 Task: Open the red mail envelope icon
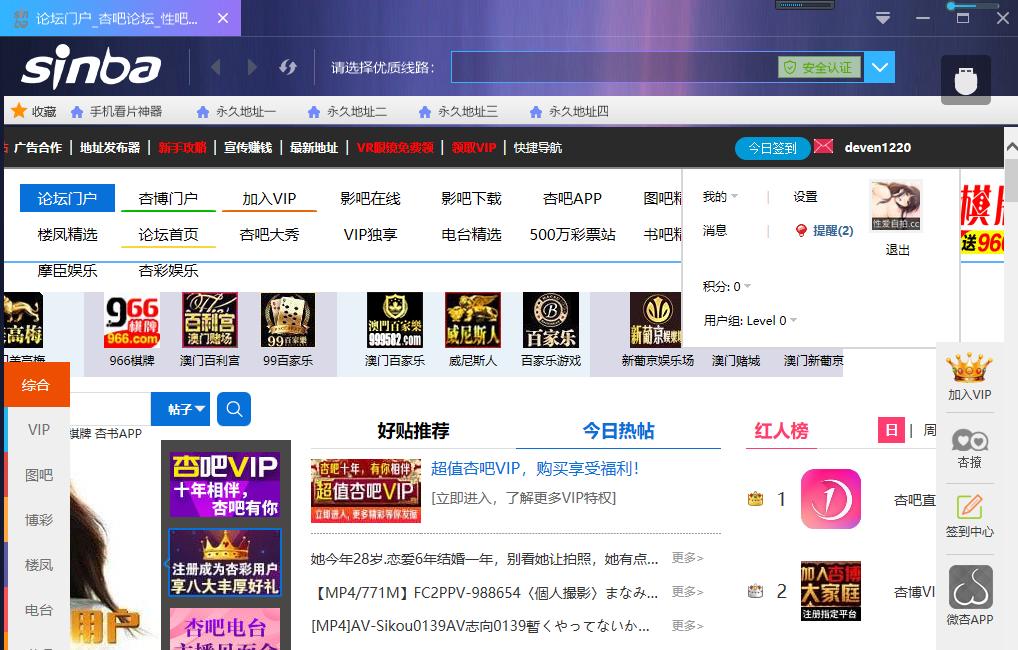(823, 146)
